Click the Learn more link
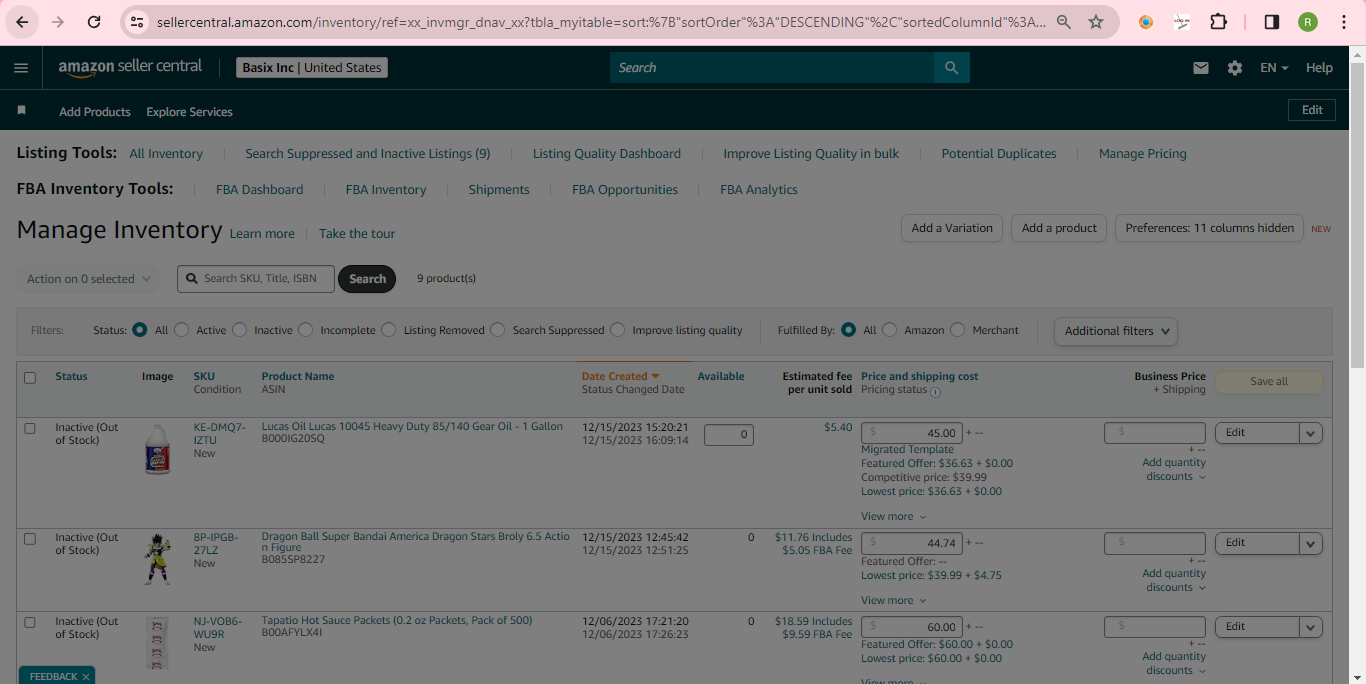The width and height of the screenshot is (1366, 684). coord(262,234)
